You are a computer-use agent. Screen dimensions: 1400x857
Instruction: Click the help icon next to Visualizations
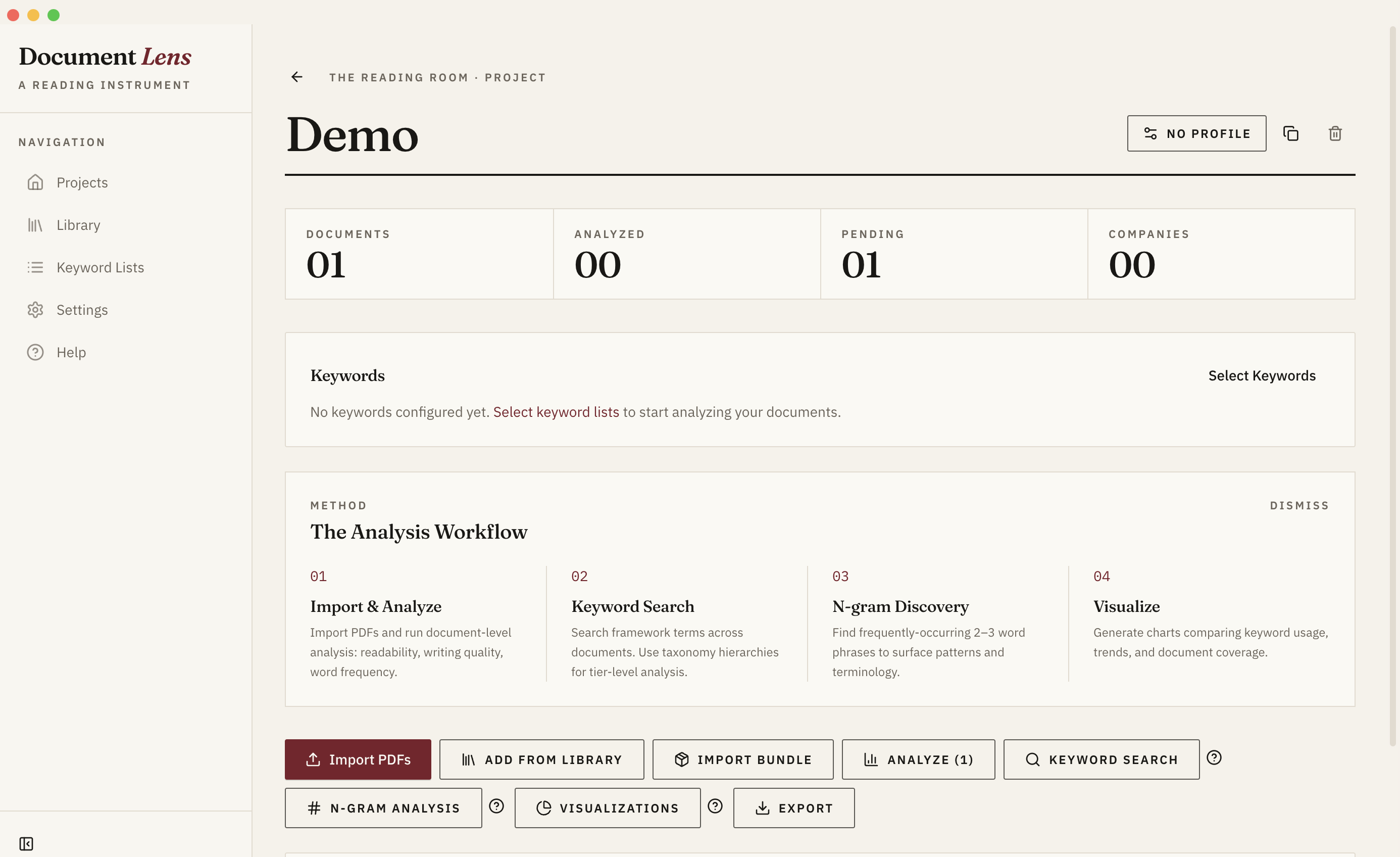click(x=715, y=806)
